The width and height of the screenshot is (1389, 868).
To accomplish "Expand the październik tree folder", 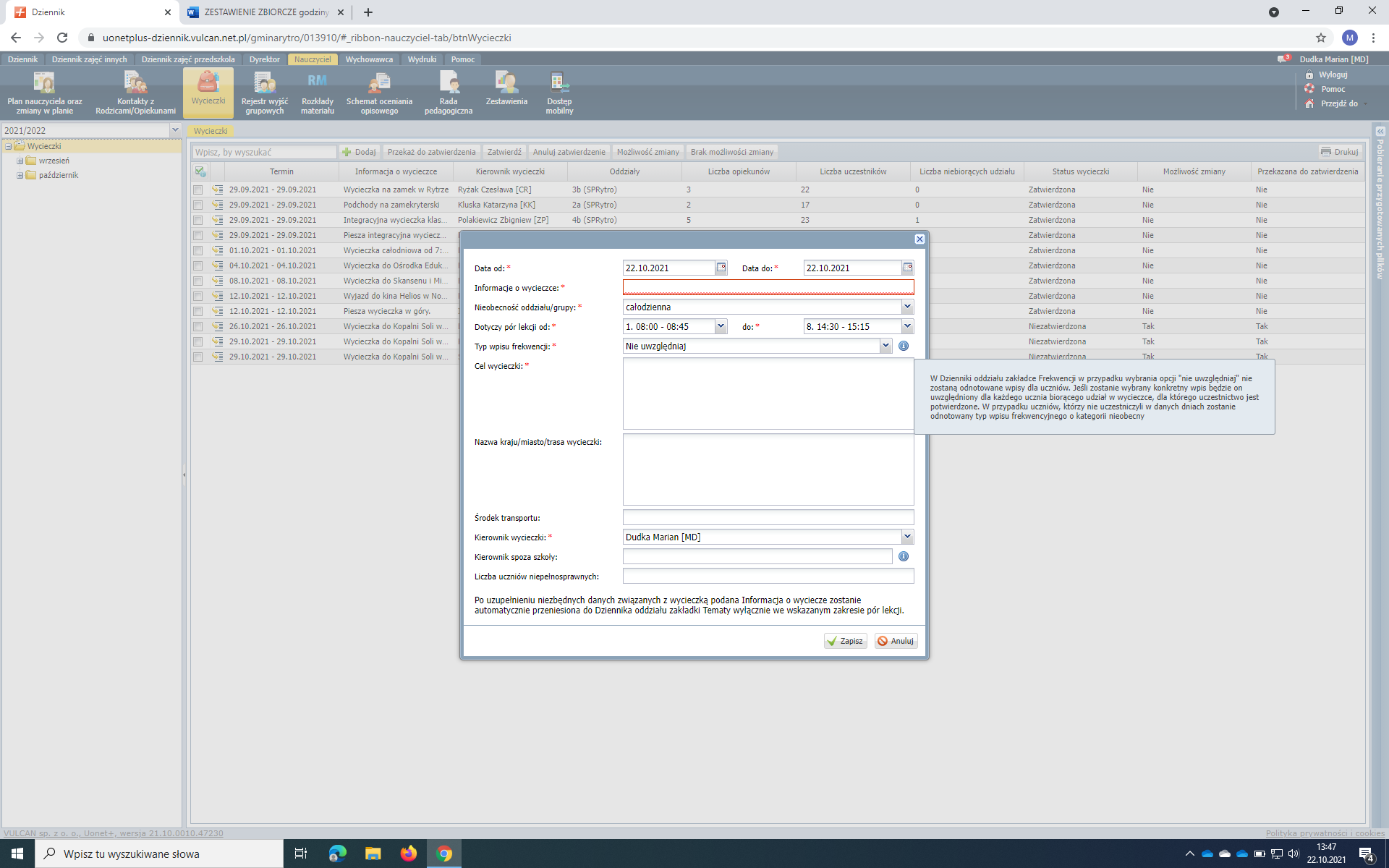I will coord(20,175).
